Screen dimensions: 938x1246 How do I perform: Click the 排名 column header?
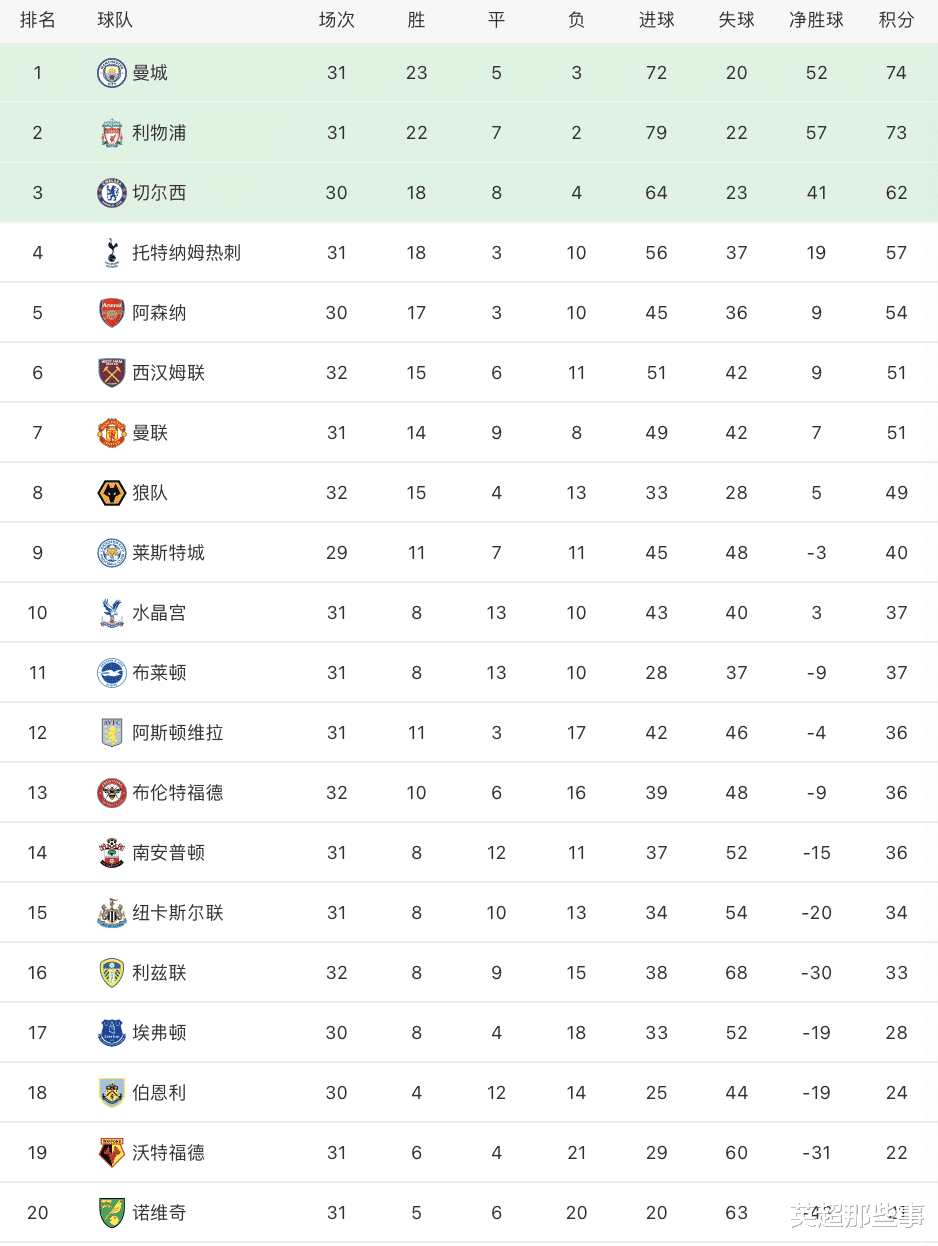[x=38, y=20]
